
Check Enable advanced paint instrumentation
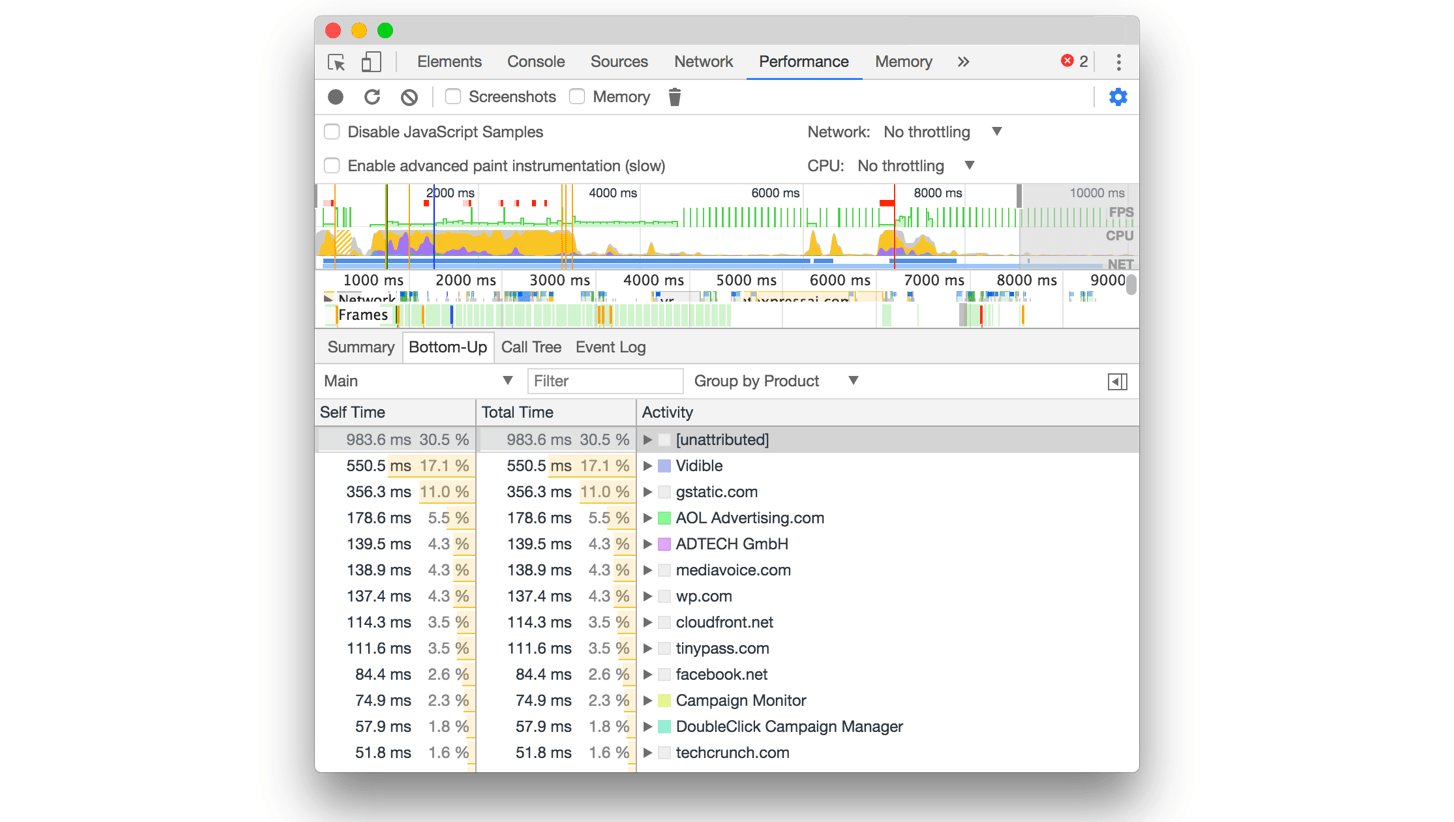click(331, 166)
